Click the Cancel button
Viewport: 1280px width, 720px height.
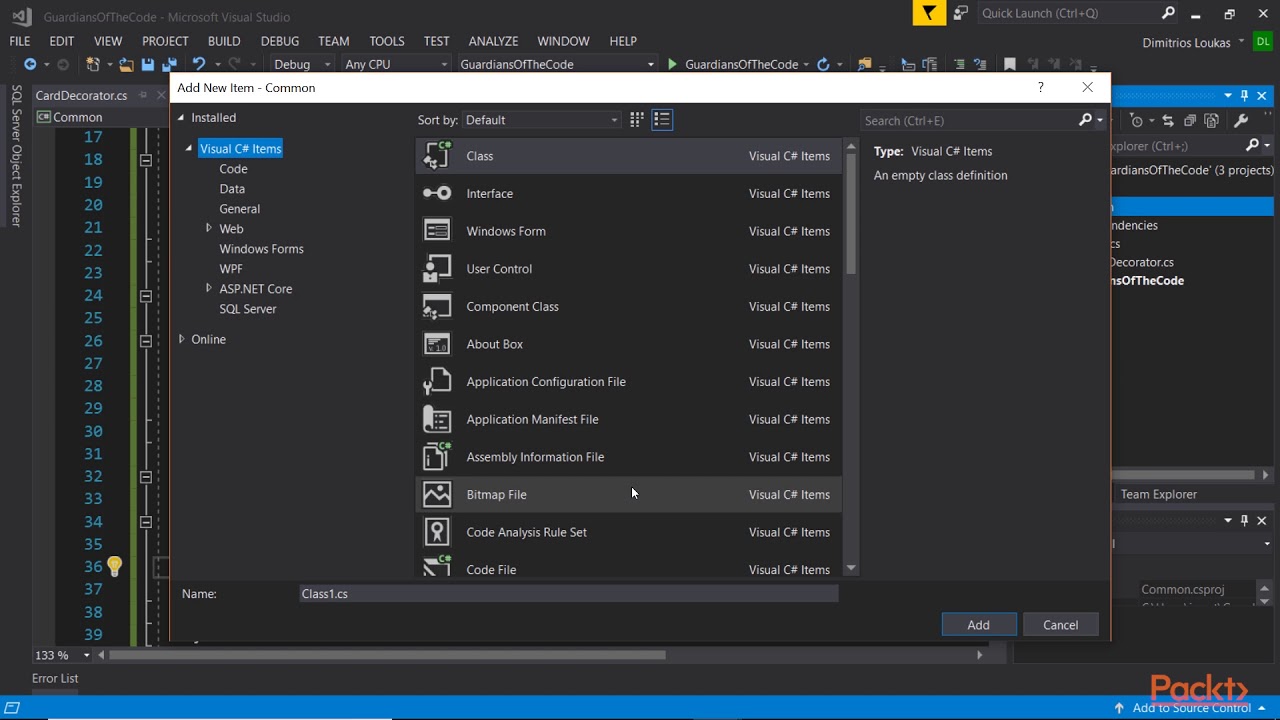click(1061, 625)
